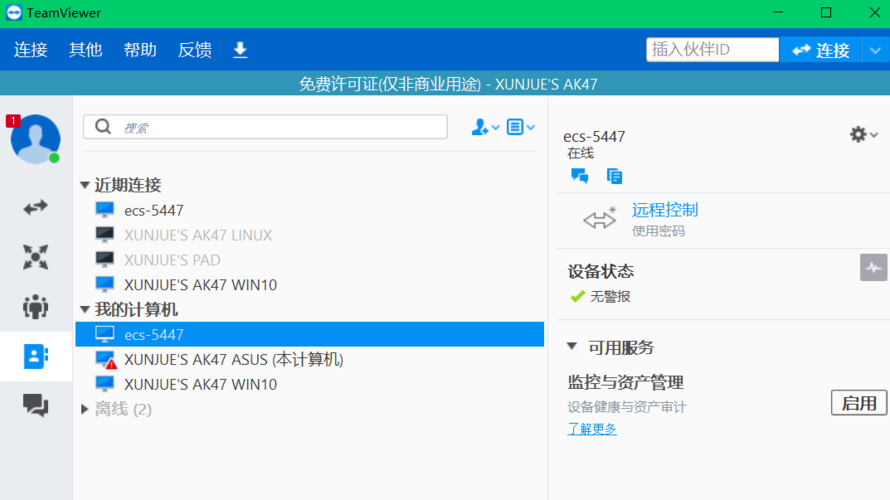Click the 监控与资产管理 heading
This screenshot has width=890, height=500.
[625, 382]
